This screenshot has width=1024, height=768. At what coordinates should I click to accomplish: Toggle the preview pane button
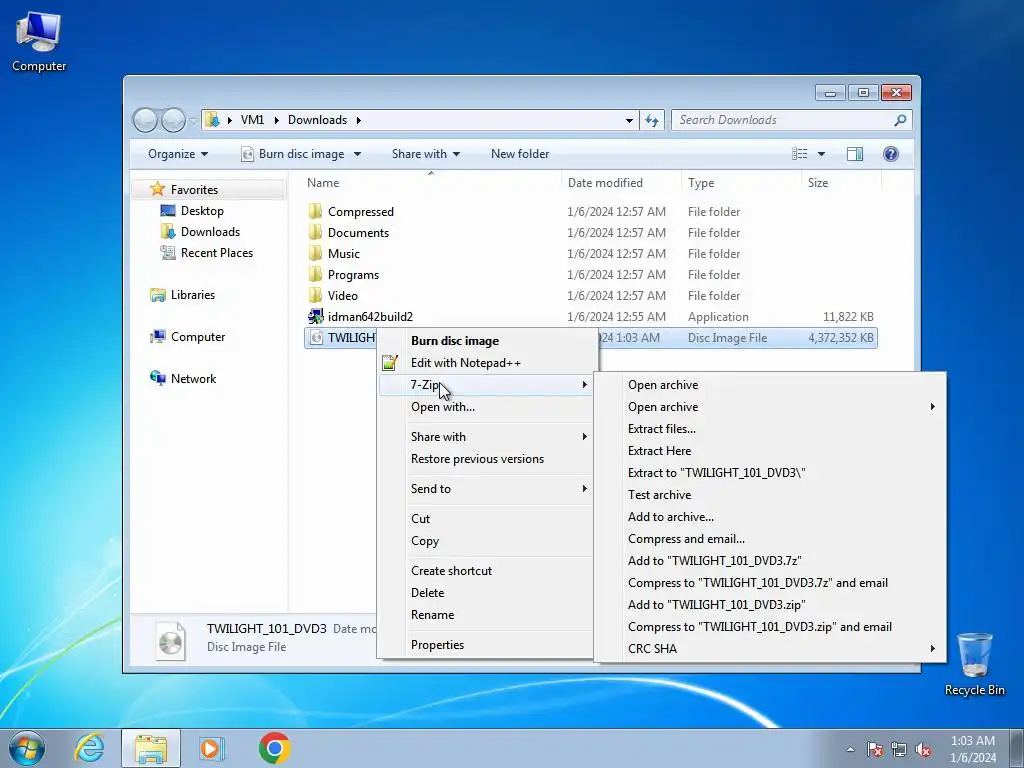(855, 154)
